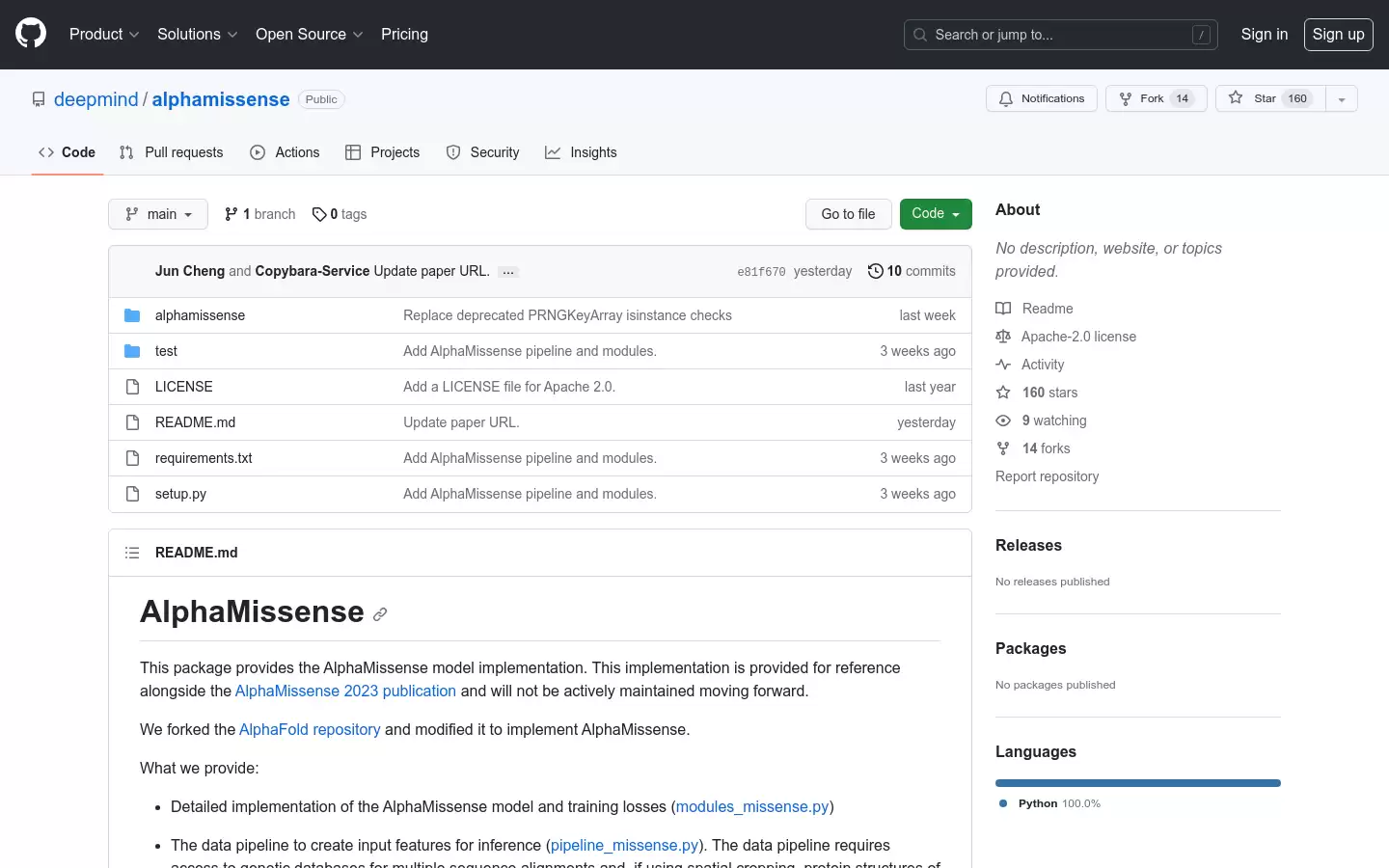Click the GitHub octocat logo

(31, 34)
